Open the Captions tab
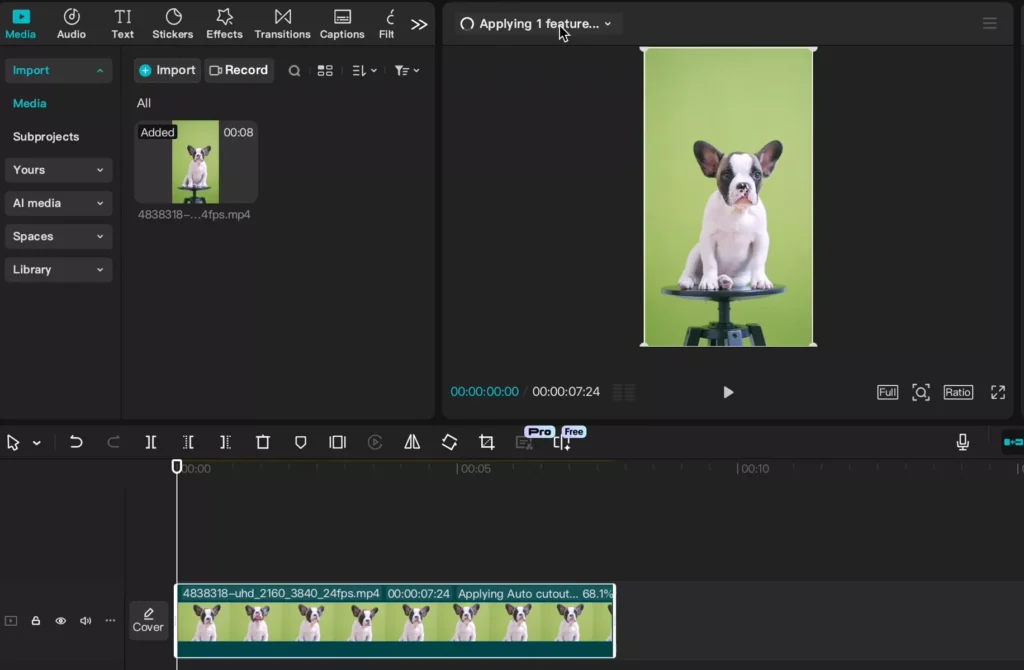This screenshot has height=670, width=1024. point(342,24)
